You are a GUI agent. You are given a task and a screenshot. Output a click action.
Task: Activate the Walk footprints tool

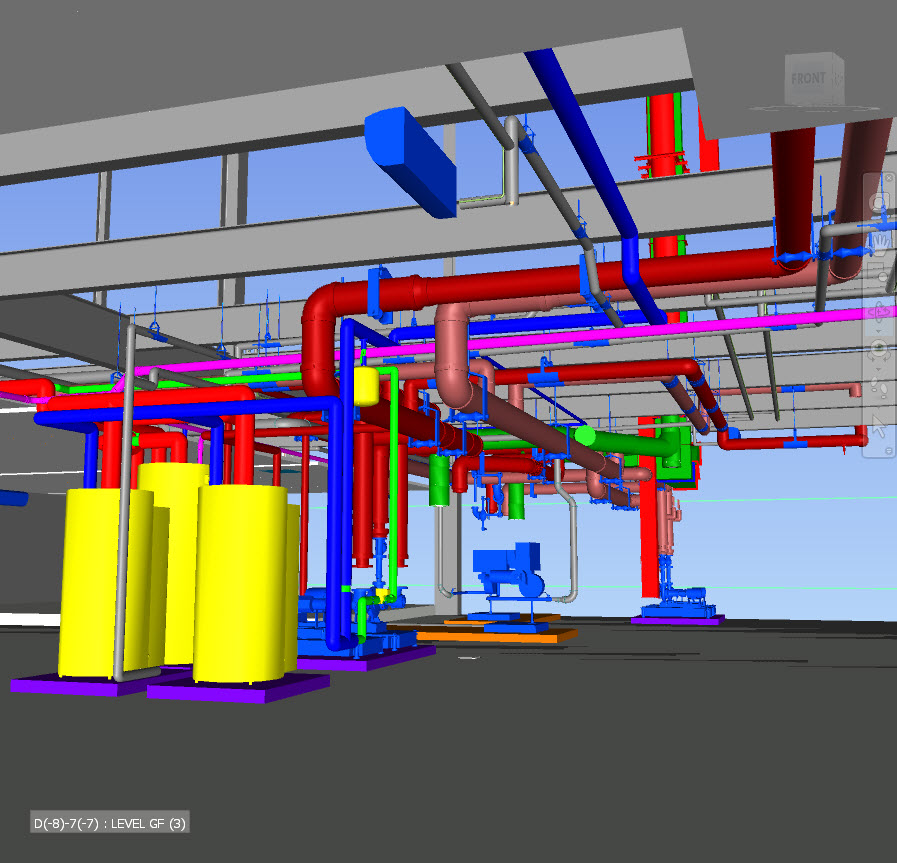click(879, 388)
